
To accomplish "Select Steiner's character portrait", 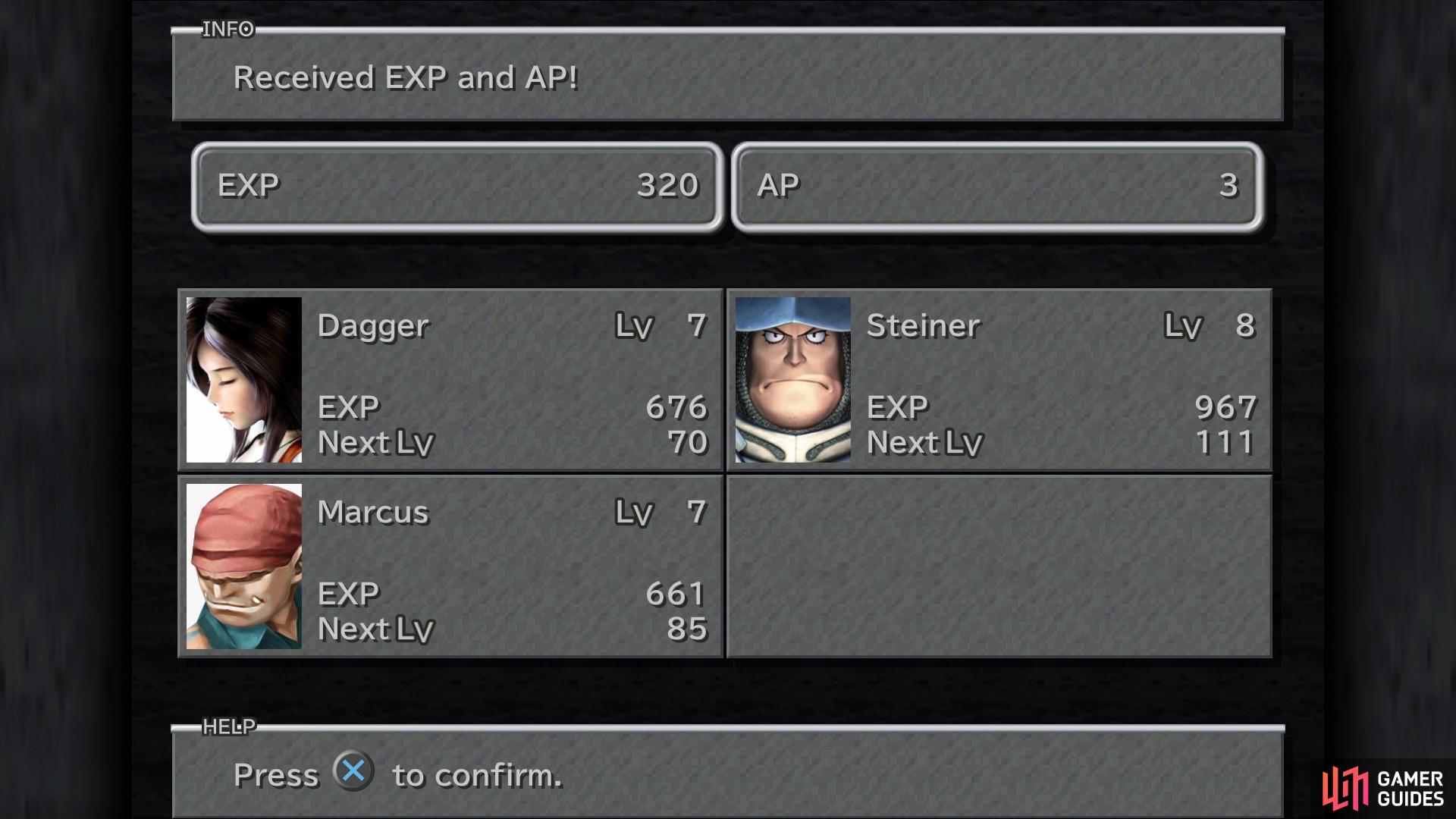I will point(793,380).
